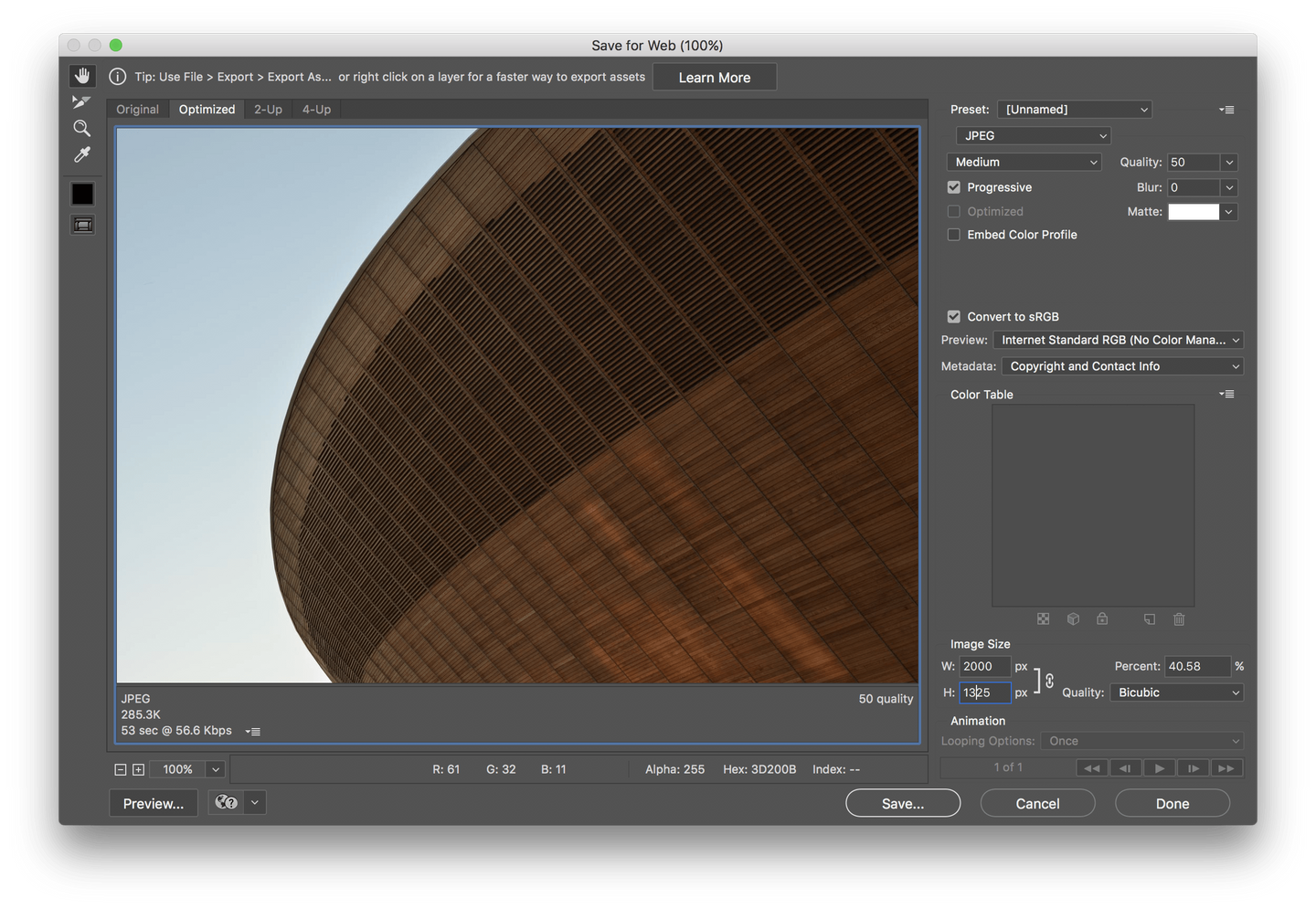Open the Preview Internet Standard RGB dropdown
Viewport: 1316px width, 909px height.
point(1119,340)
